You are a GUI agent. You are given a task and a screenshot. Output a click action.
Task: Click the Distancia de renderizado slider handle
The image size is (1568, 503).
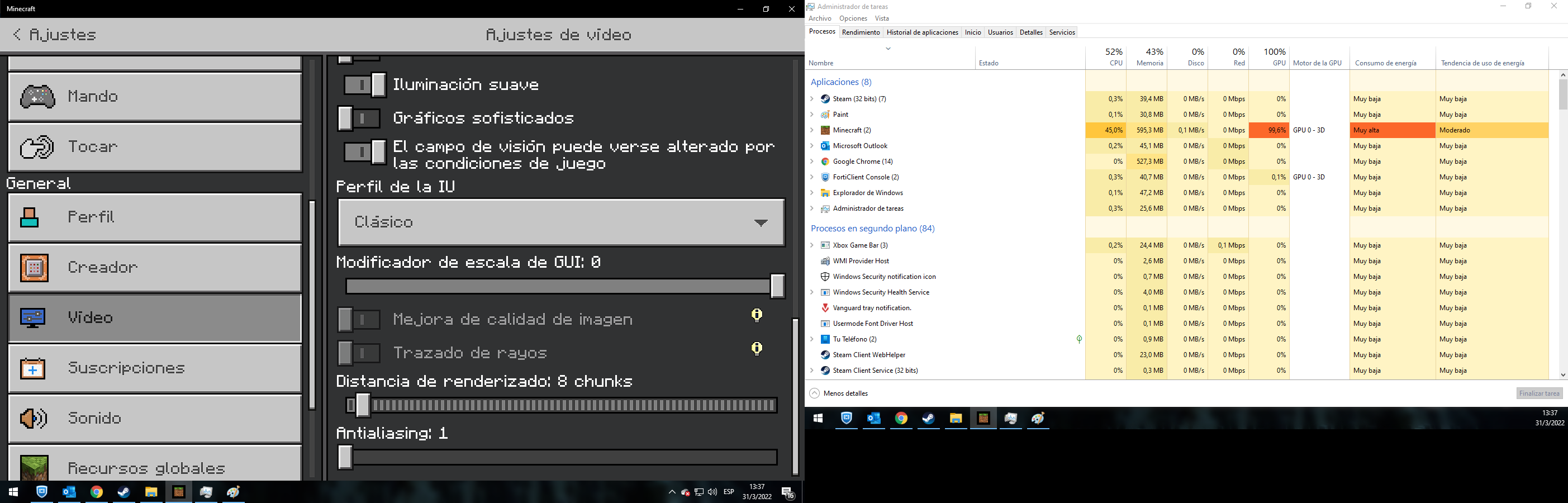click(363, 405)
